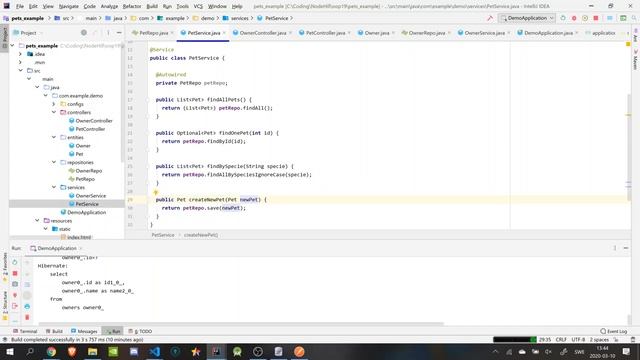Image resolution: width=640 pixels, height=360 pixels.
Task: Click the CRLF line separator in status bar
Action: 561,340
